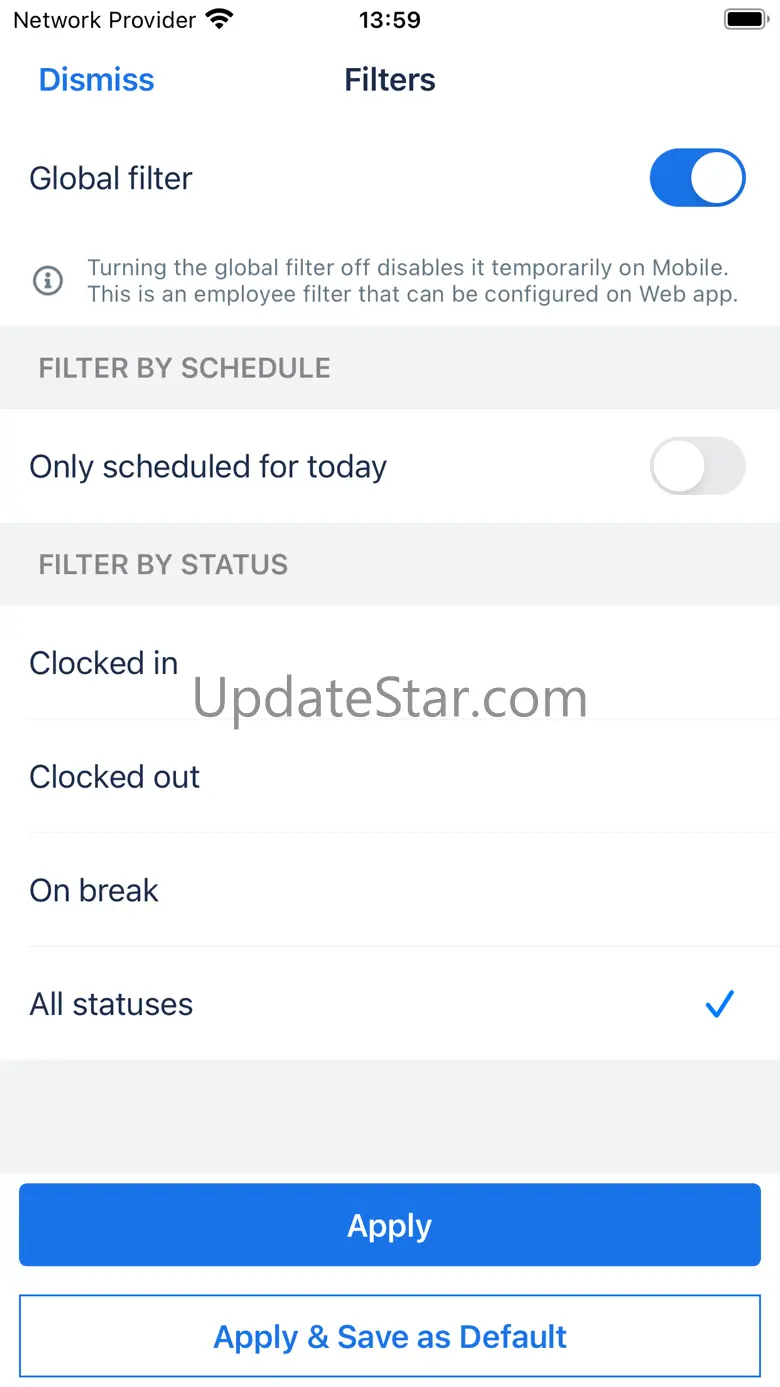The image size is (780, 1387).
Task: Tap Apply & Save as Default
Action: 390,1336
